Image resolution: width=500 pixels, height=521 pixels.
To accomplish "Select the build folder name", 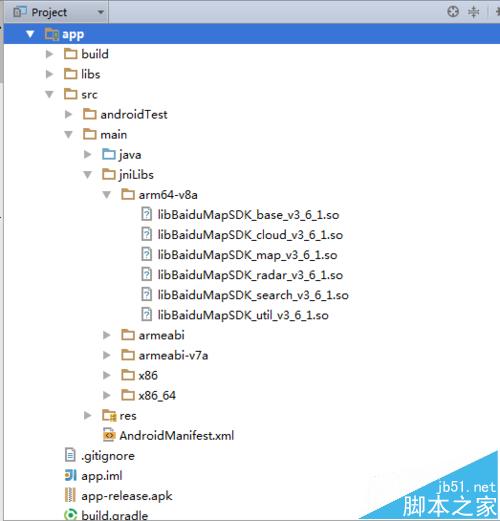I will 95,54.
